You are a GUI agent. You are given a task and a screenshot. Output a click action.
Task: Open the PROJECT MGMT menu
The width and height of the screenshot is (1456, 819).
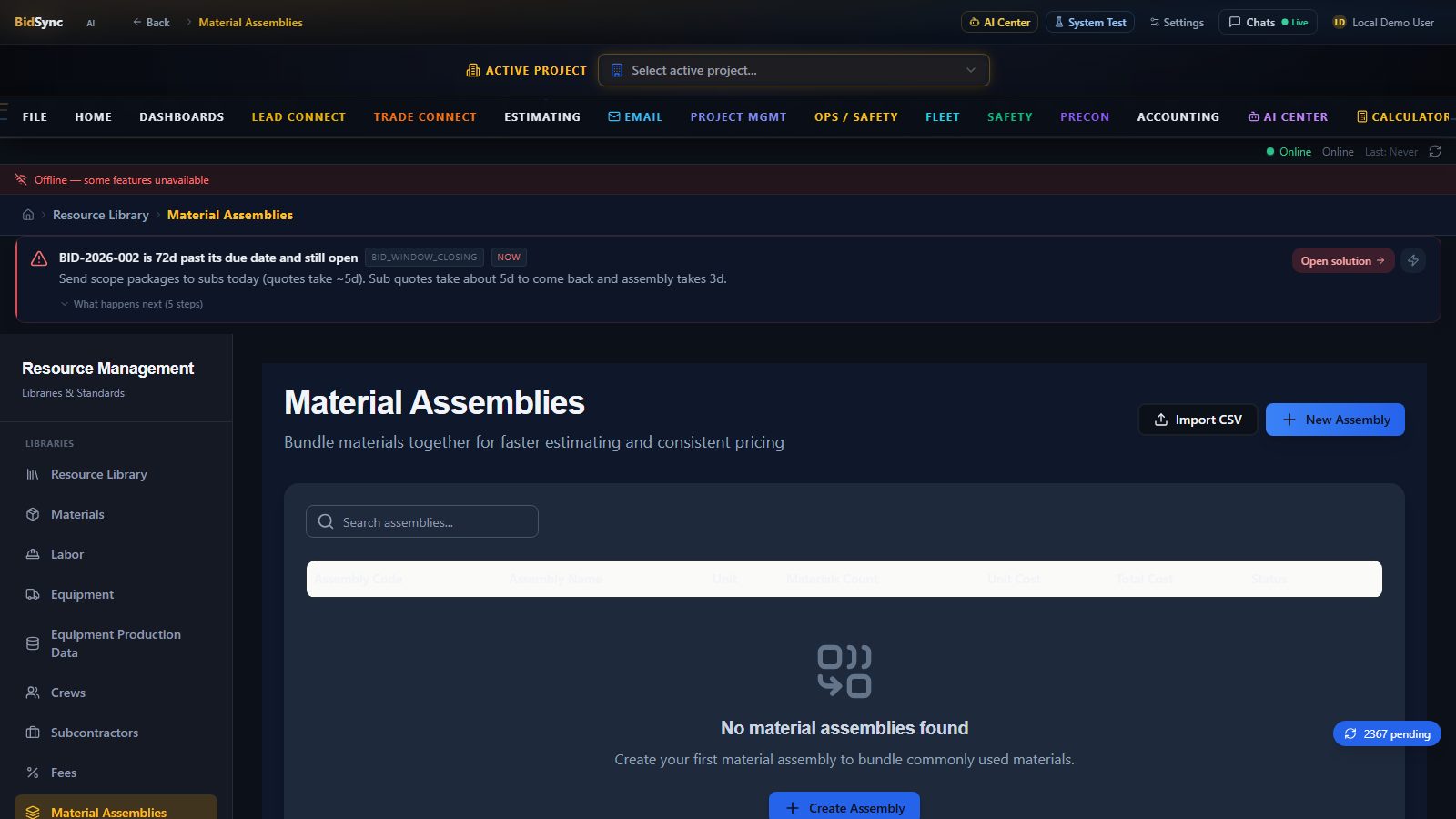(738, 116)
